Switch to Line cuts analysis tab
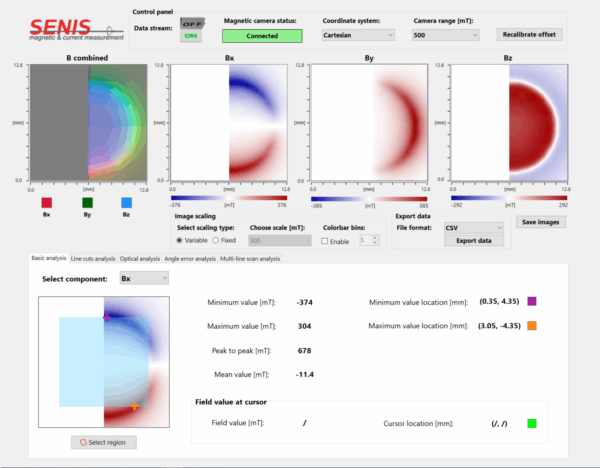This screenshot has height=468, width=600. point(92,259)
